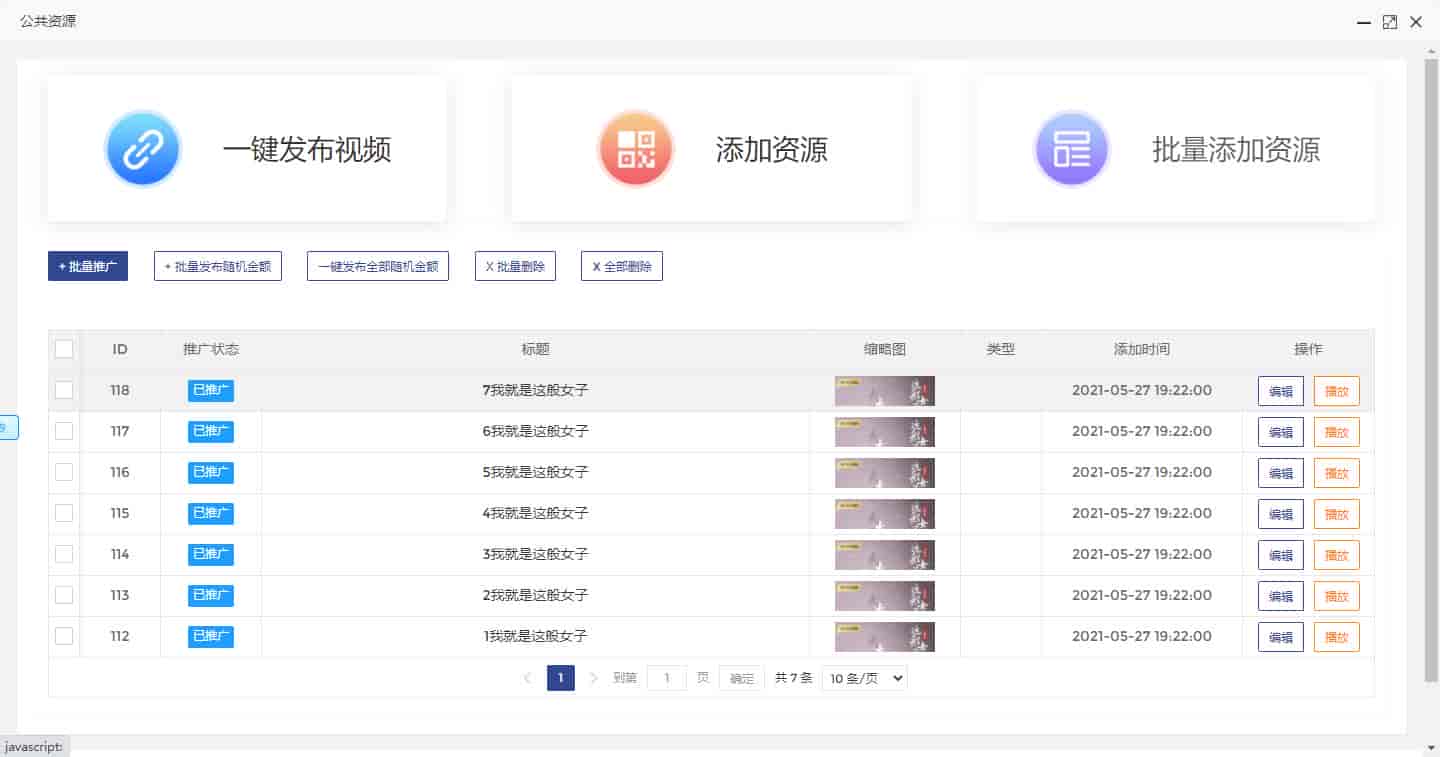Go to the next page arrow
The image size is (1440, 757).
594,678
